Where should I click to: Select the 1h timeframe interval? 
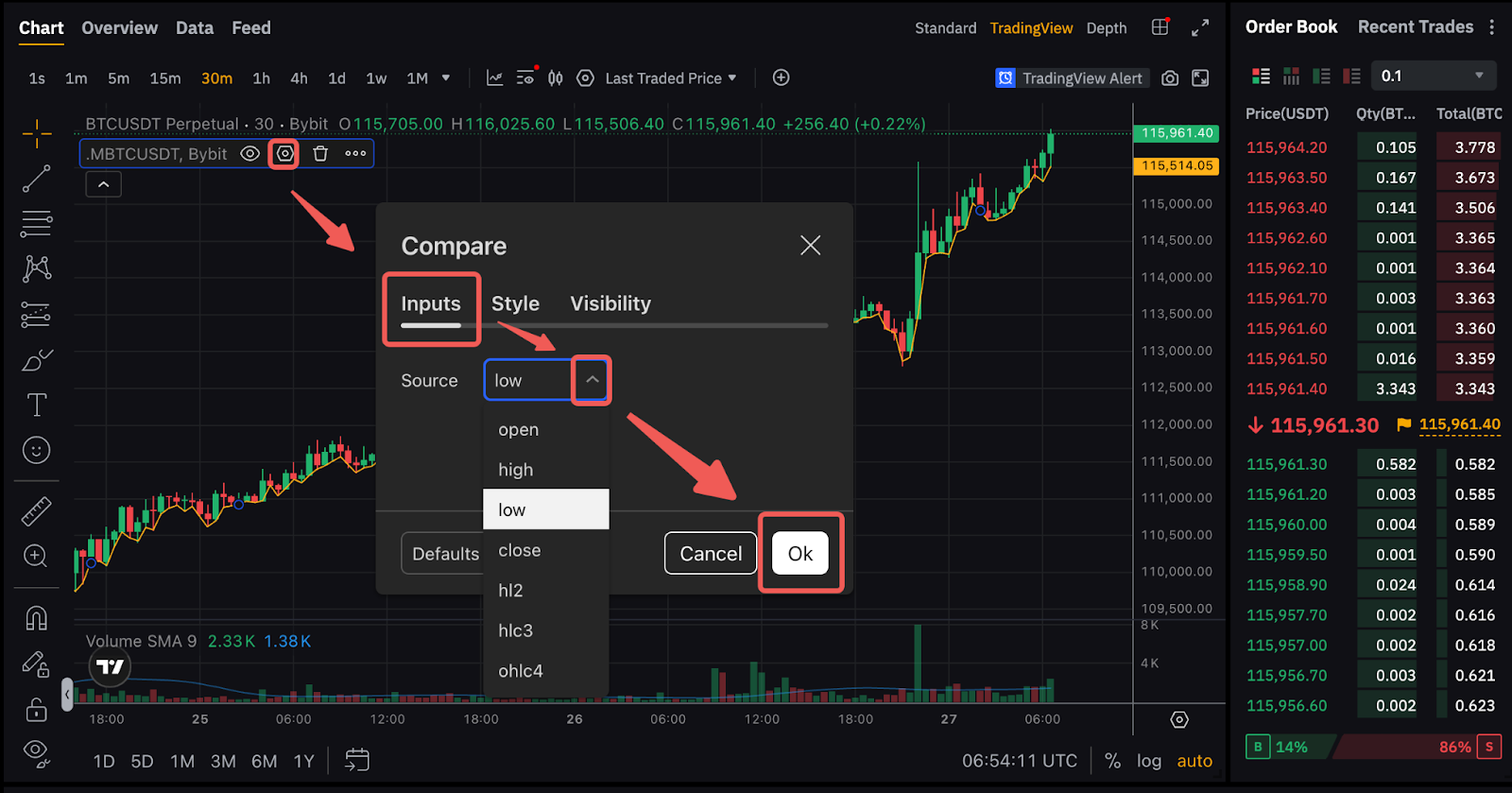click(261, 78)
